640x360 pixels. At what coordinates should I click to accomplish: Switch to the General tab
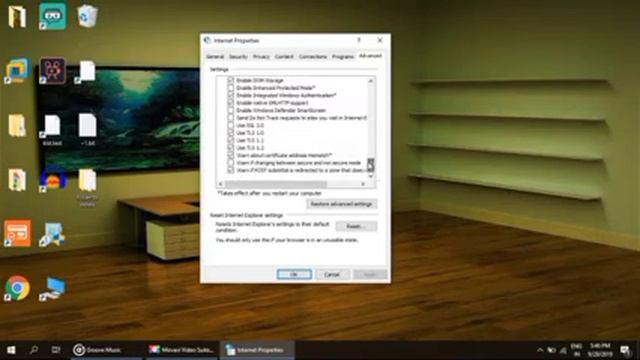point(215,57)
